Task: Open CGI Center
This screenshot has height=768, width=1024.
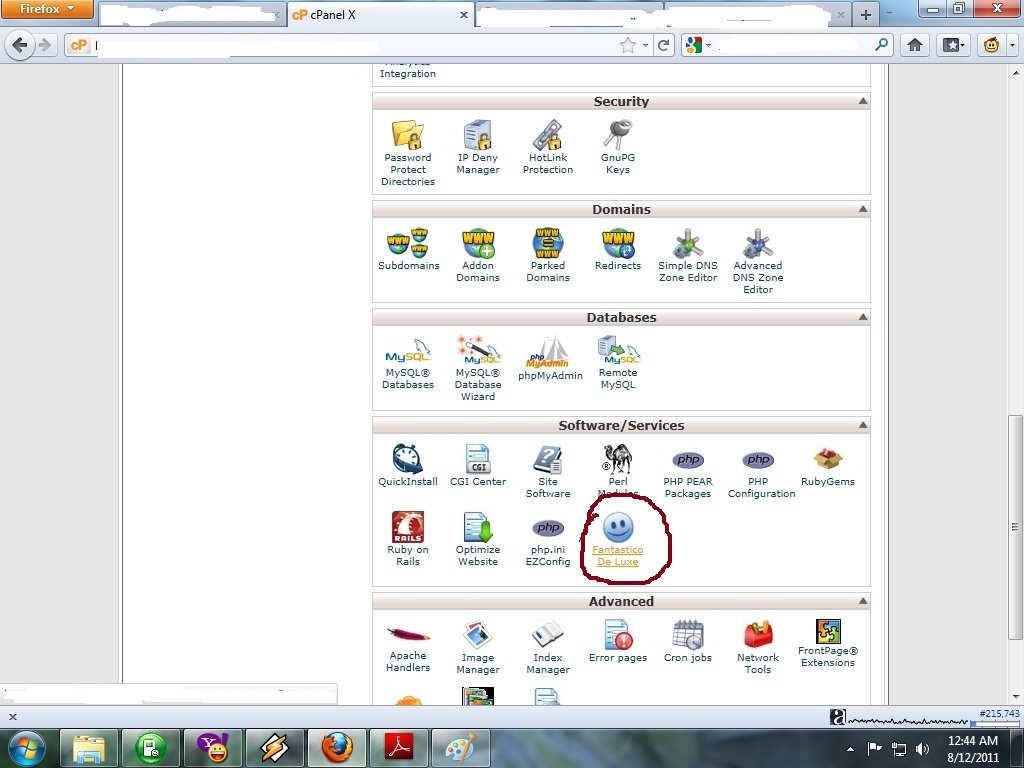Action: [477, 466]
